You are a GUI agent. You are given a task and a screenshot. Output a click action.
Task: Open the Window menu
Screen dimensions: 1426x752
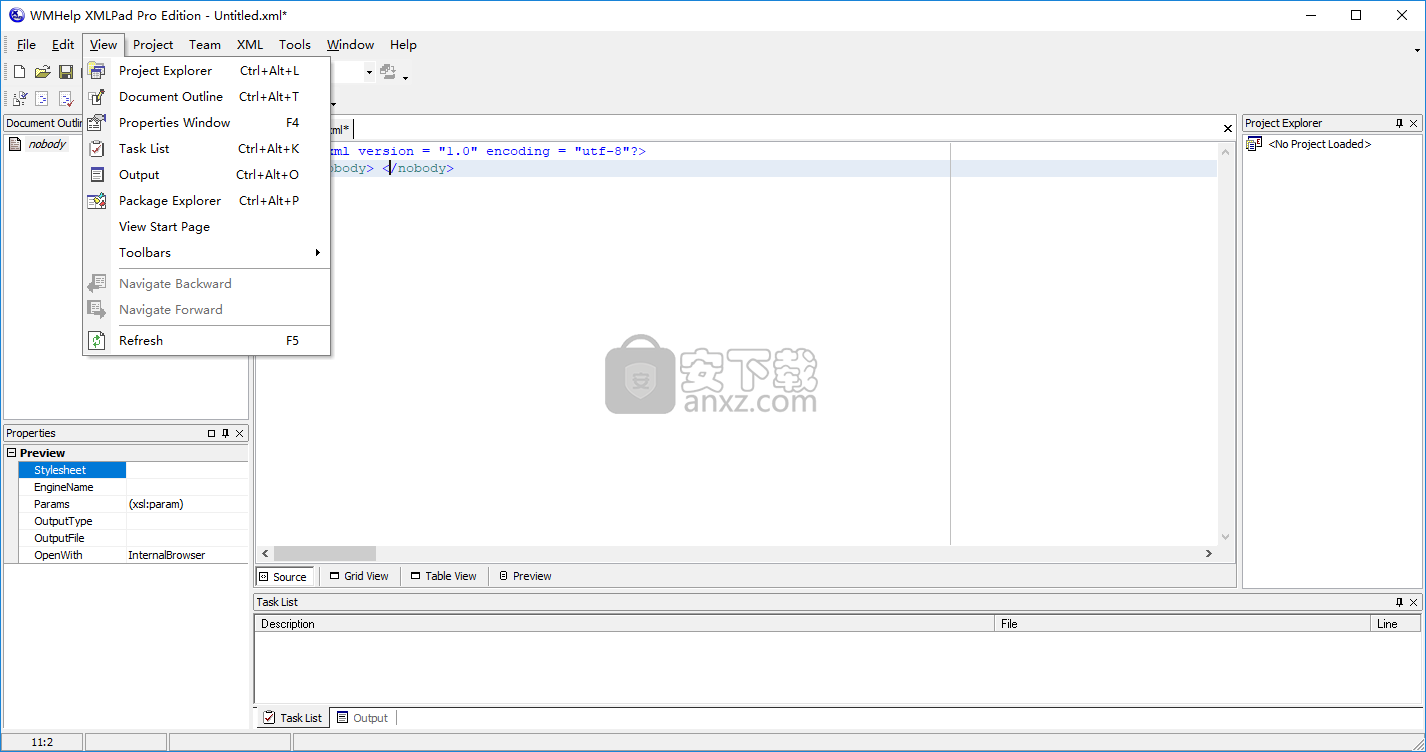350,45
